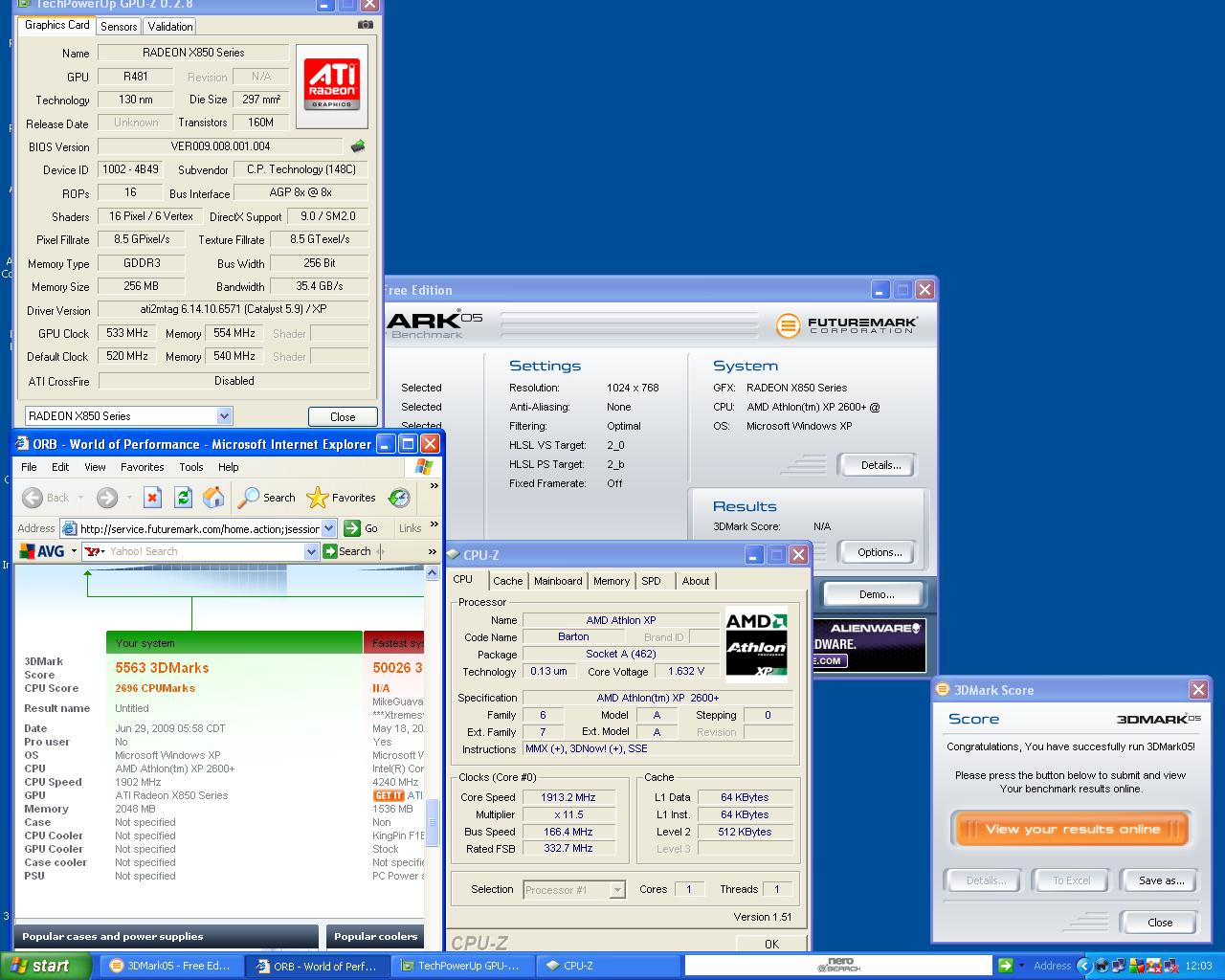Image resolution: width=1225 pixels, height=980 pixels.
Task: Open the Yahoo Search box dropdown
Action: [x=311, y=551]
